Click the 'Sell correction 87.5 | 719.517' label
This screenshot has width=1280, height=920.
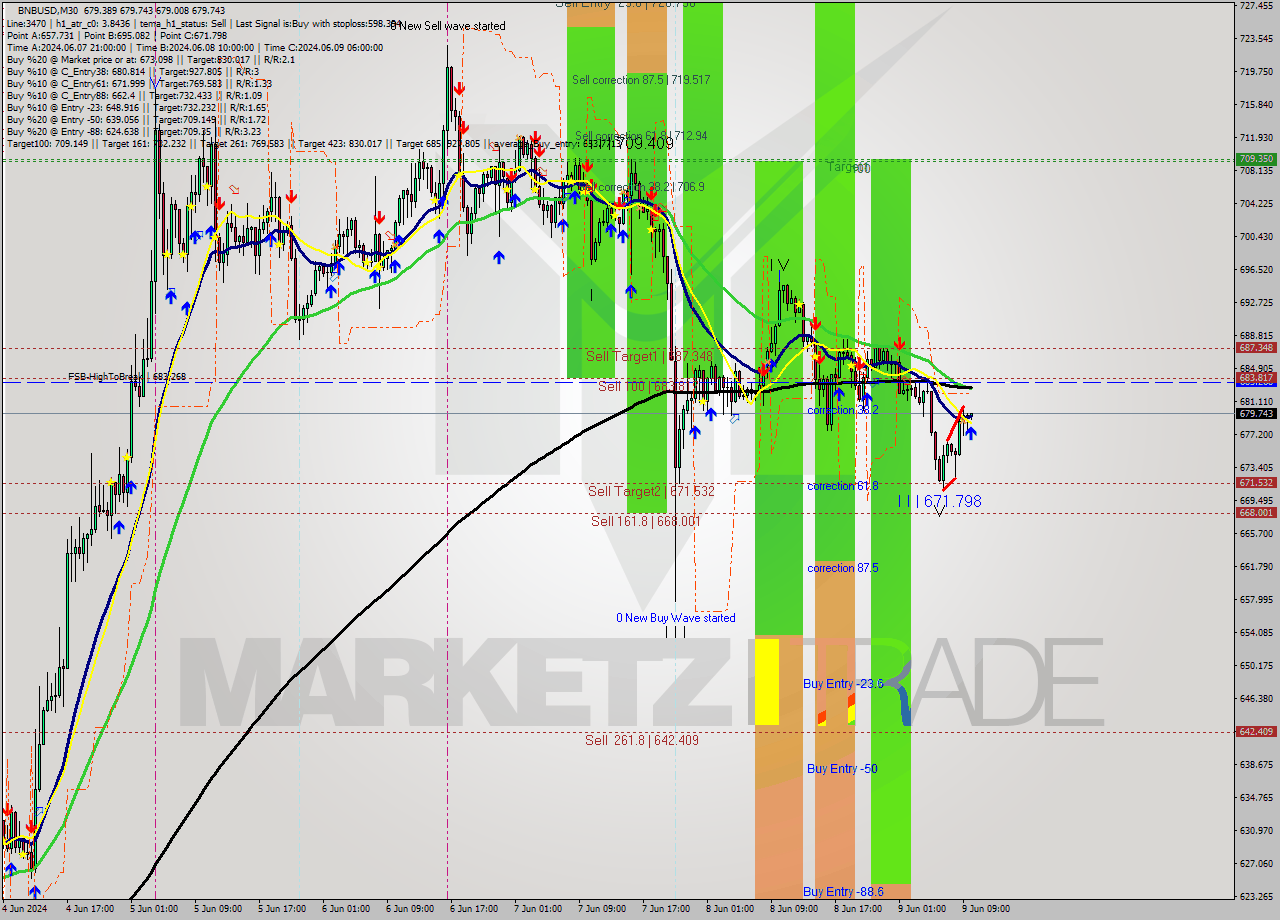pyautogui.click(x=641, y=79)
